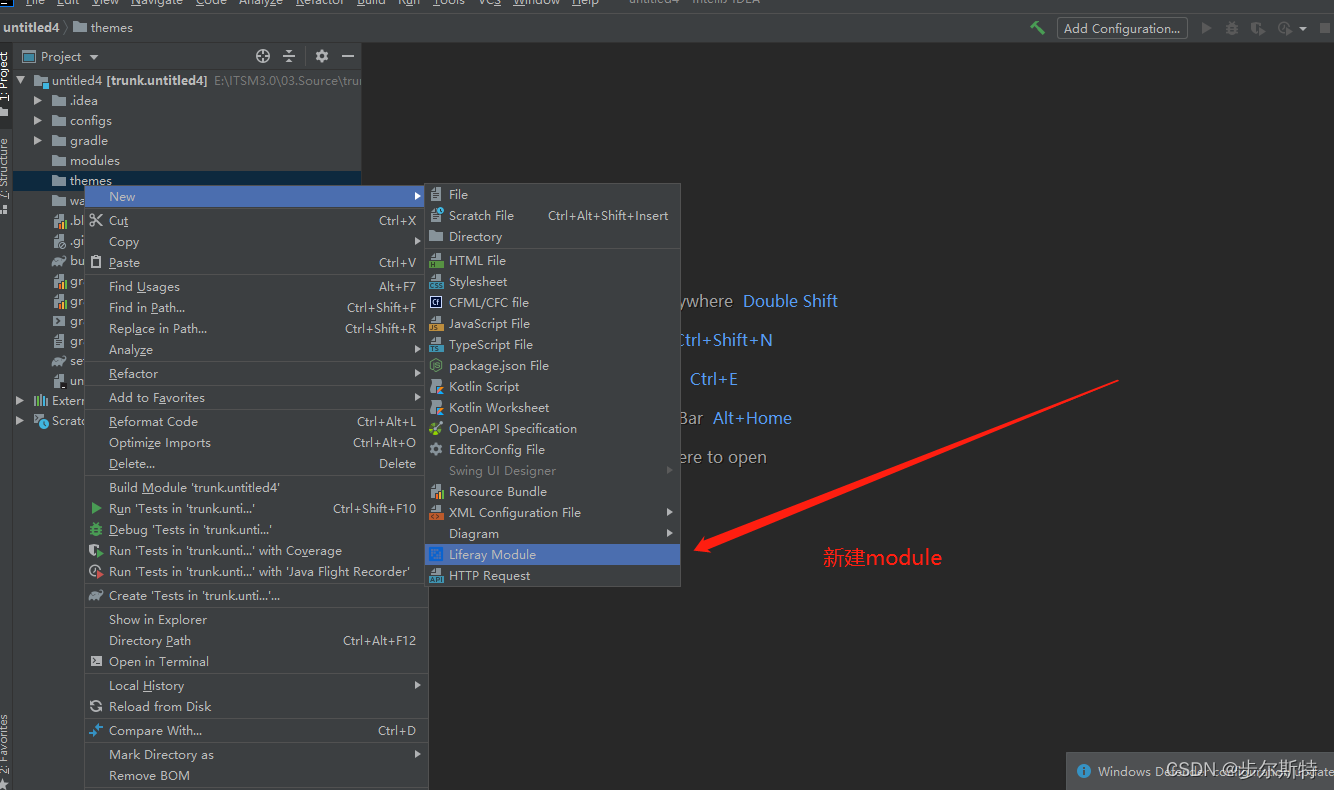Click the TypeScript File icon
Screen dimensions: 1334x790
436,344
